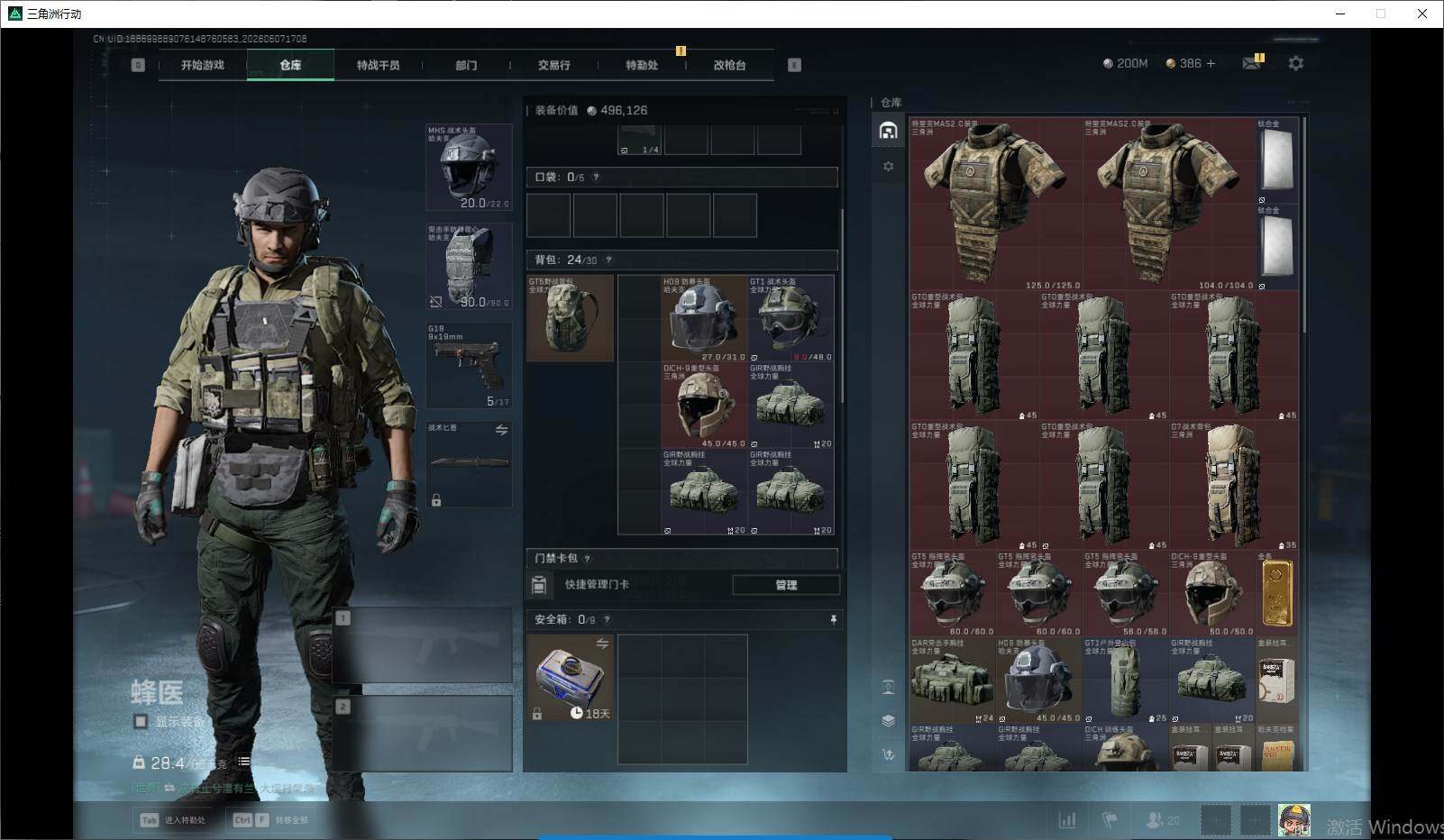This screenshot has width=1444, height=840.
Task: Switch to the 开始游戏 tab
Action: click(202, 65)
